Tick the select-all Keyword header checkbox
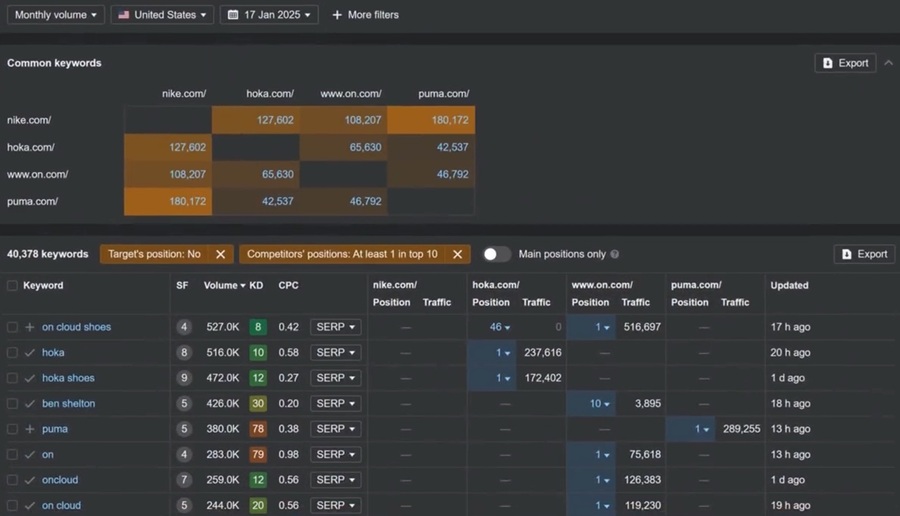900x516 pixels. [x=12, y=285]
